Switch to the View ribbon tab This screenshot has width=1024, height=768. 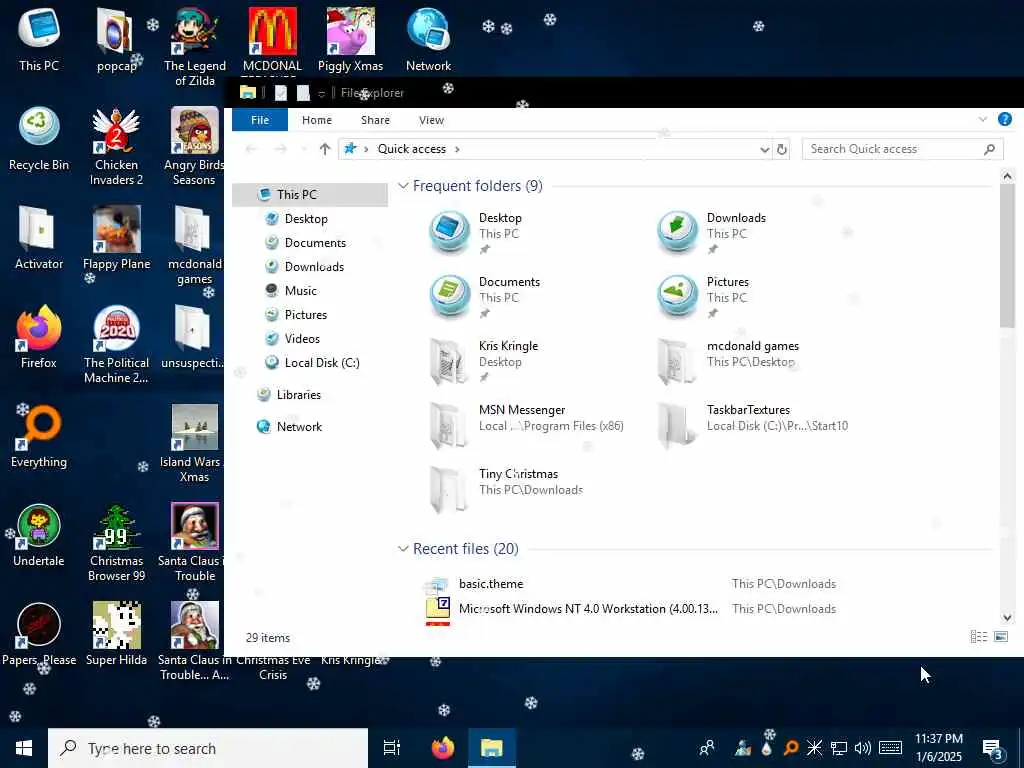431,120
